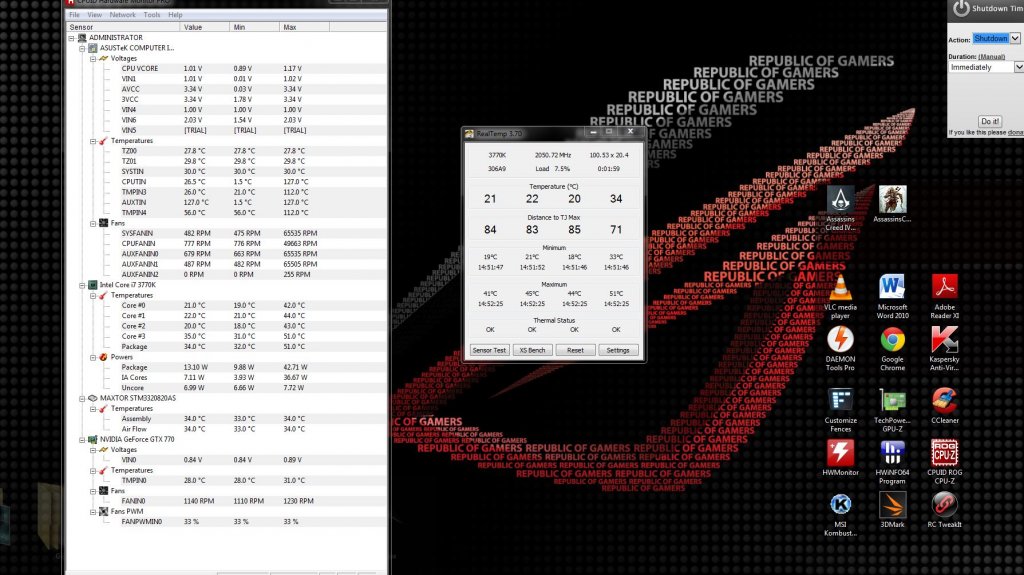The height and width of the screenshot is (575, 1024).
Task: Open the AssassinsC... desktop shortcut
Action: click(x=892, y=204)
